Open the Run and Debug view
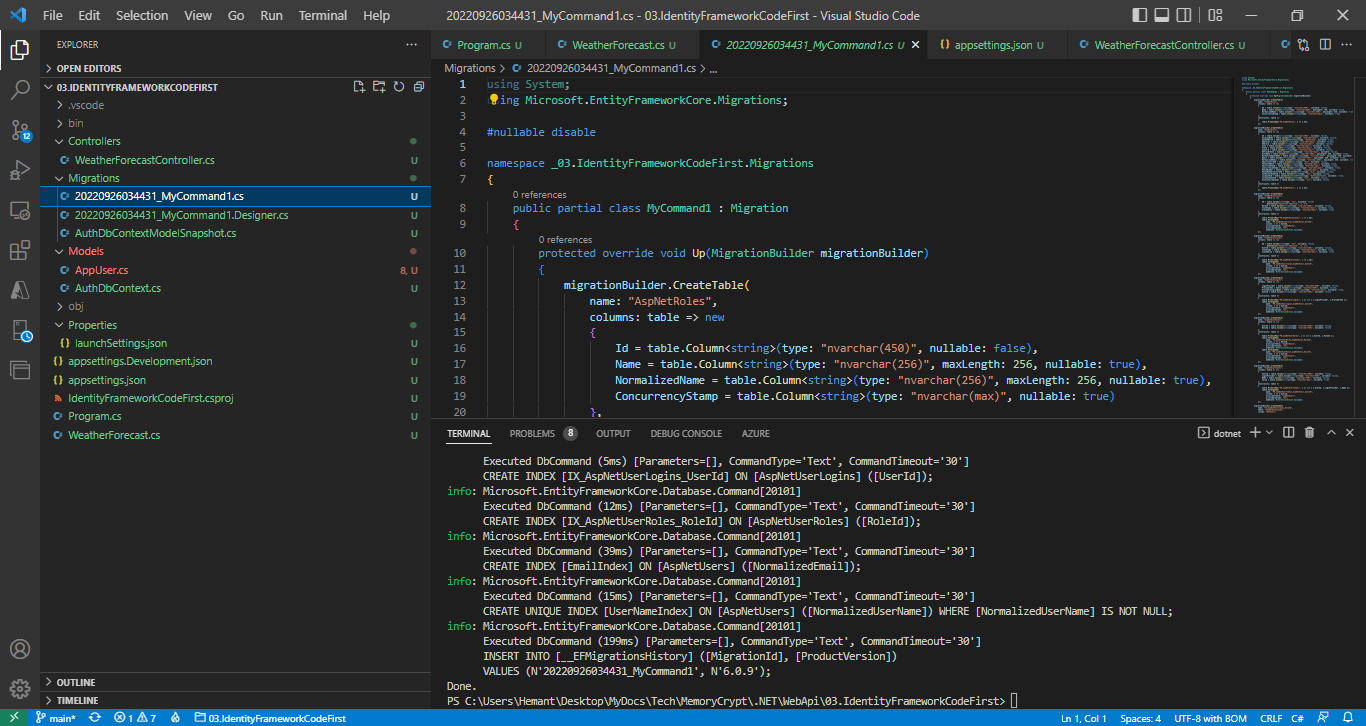Screen dimensions: 1366x726 click(x=20, y=170)
